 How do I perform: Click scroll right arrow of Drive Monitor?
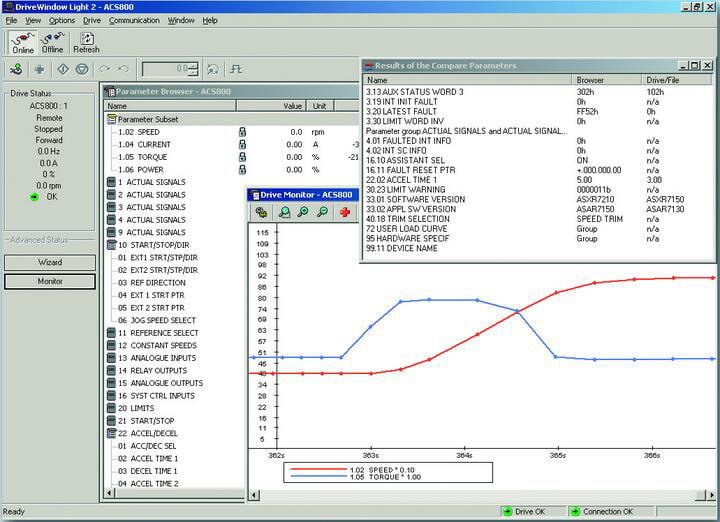(712, 495)
